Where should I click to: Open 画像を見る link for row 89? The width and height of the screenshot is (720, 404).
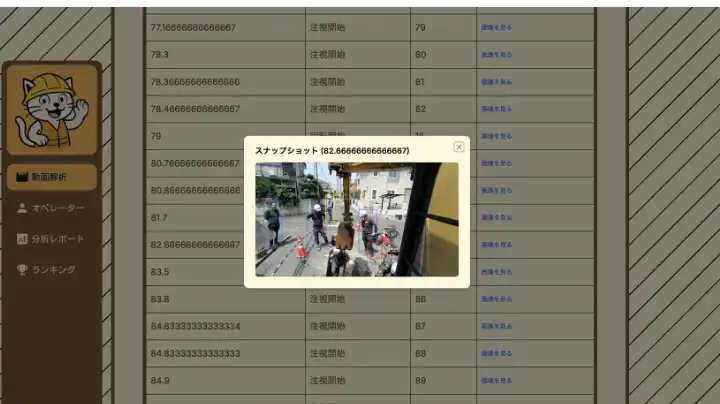click(x=496, y=380)
